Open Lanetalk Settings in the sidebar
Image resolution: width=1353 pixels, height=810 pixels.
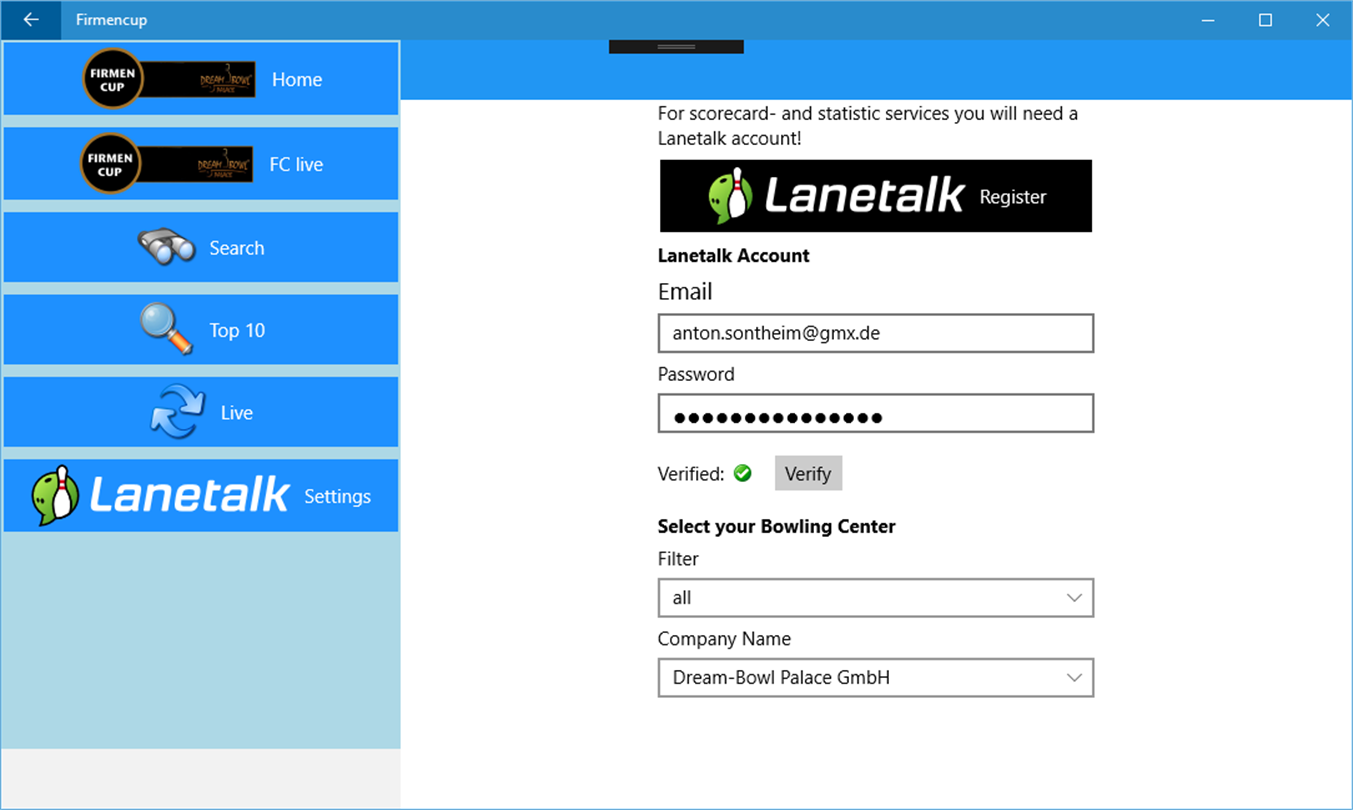coord(201,495)
